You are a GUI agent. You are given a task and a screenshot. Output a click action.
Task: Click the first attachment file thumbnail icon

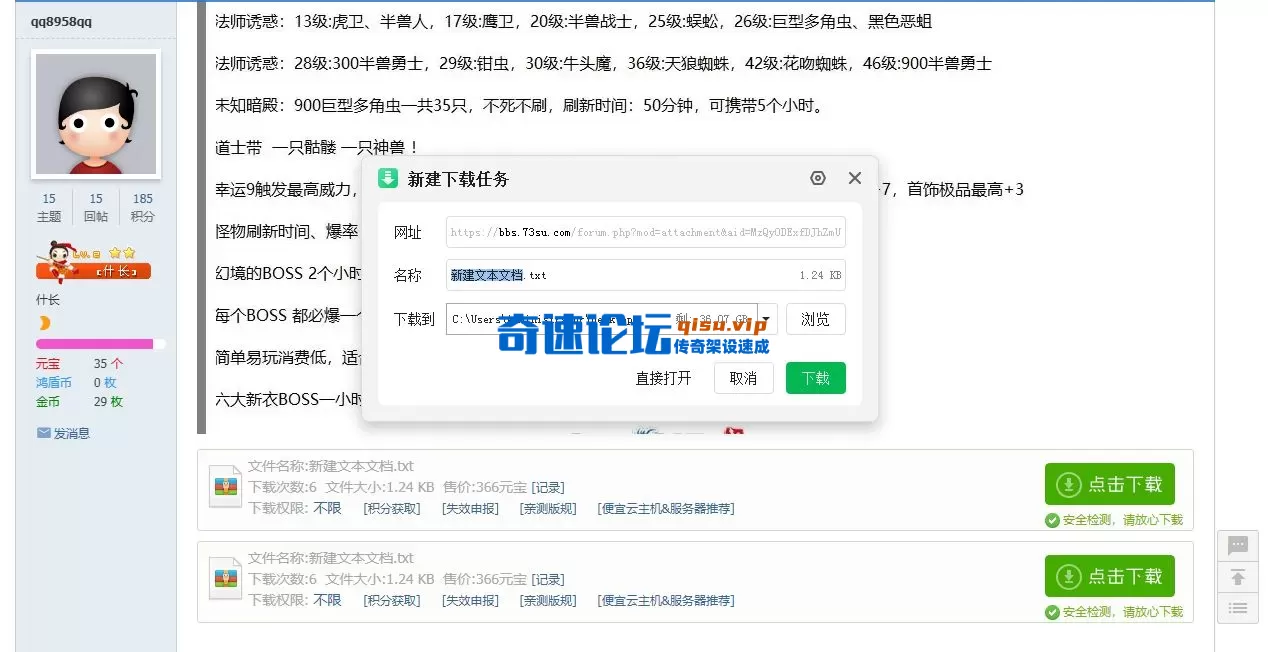[224, 487]
